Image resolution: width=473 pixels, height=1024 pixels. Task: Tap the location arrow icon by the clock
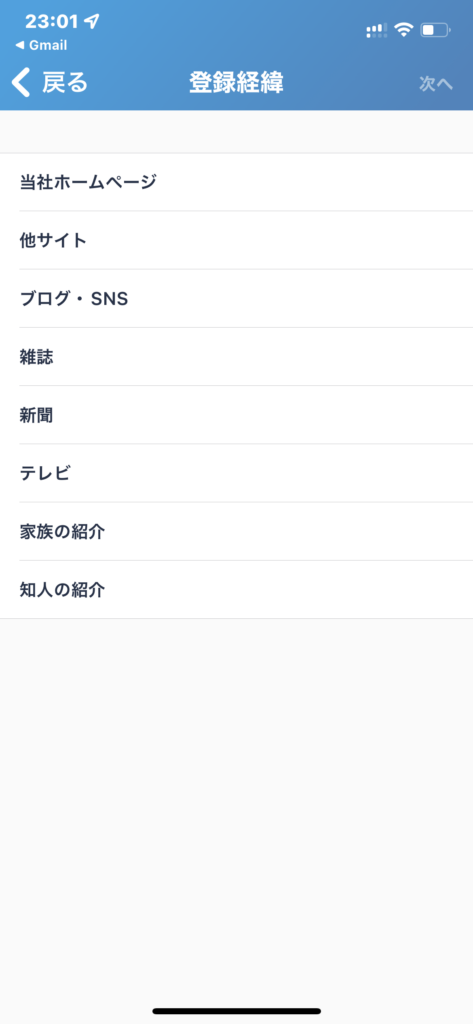pos(92,22)
